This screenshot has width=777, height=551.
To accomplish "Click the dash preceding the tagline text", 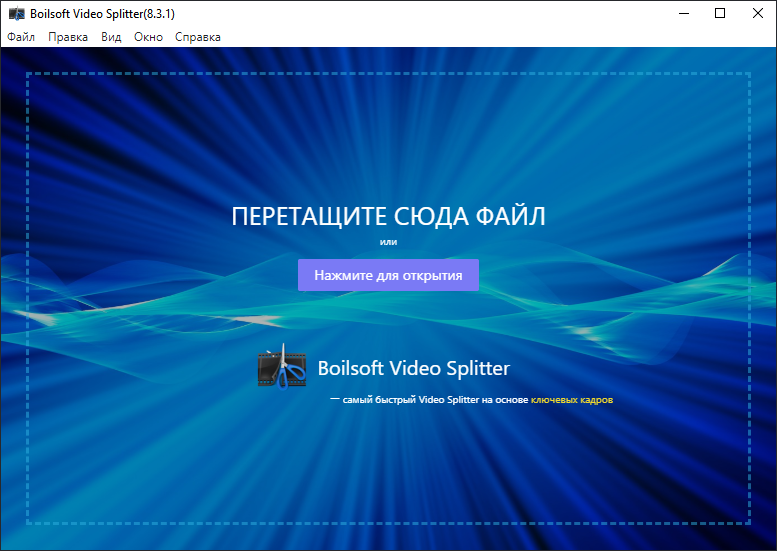I will click(x=335, y=399).
